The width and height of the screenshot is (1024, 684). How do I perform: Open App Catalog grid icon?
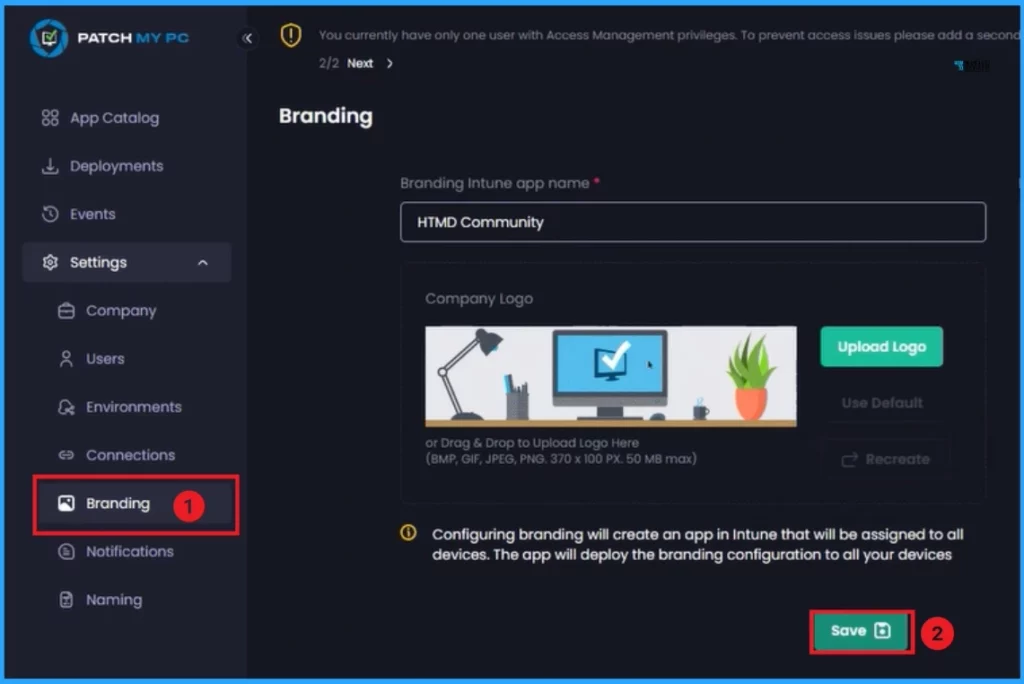[50, 118]
